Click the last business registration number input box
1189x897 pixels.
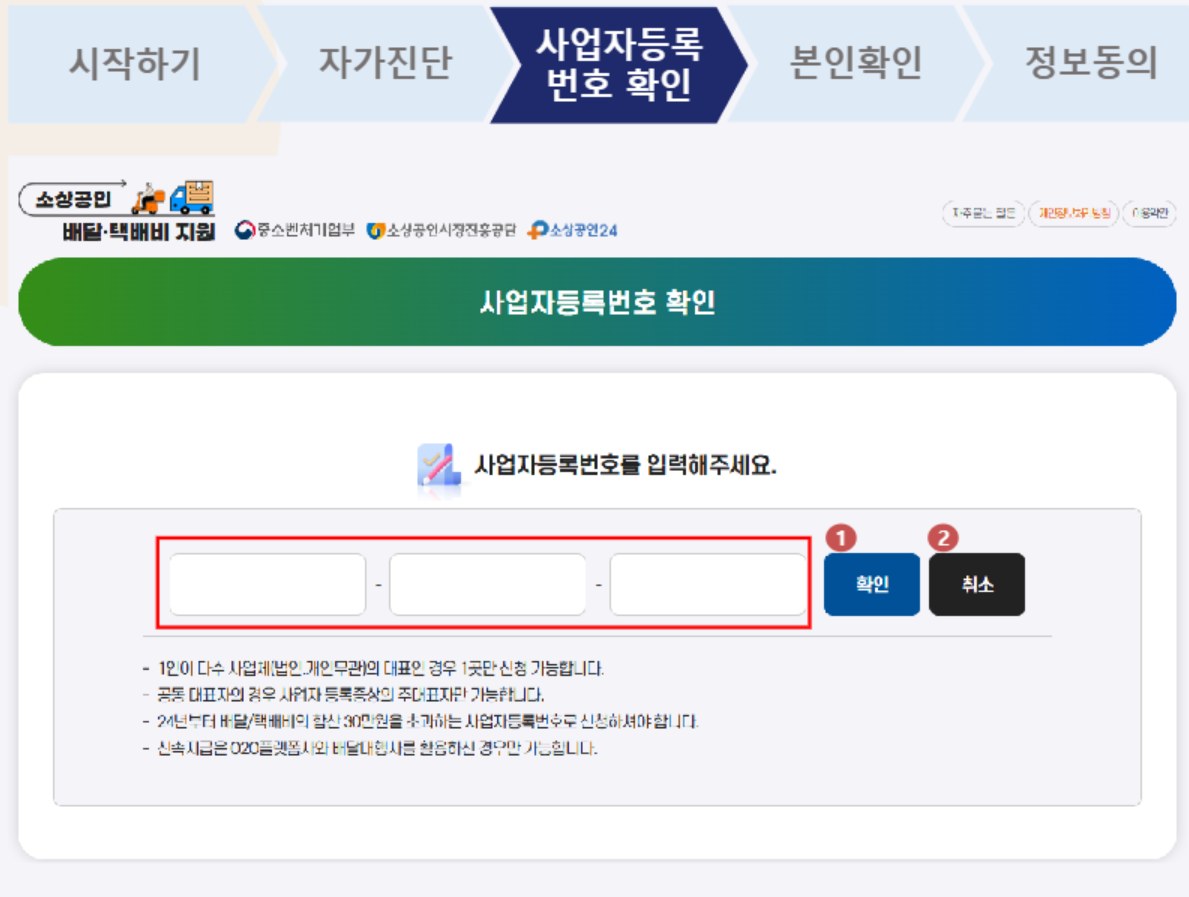click(x=707, y=584)
